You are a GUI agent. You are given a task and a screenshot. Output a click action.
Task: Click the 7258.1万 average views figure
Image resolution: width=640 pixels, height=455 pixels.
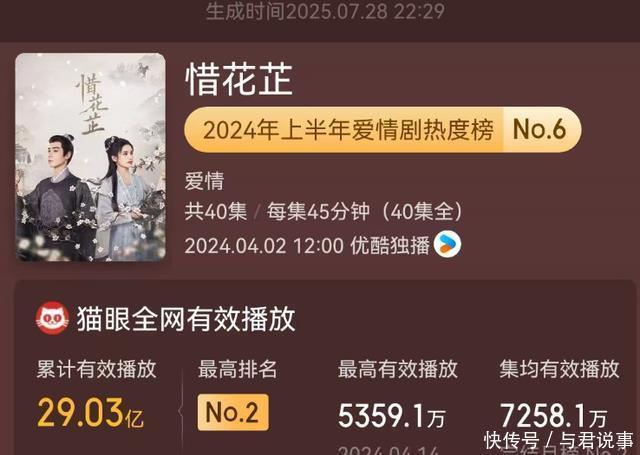coord(553,415)
